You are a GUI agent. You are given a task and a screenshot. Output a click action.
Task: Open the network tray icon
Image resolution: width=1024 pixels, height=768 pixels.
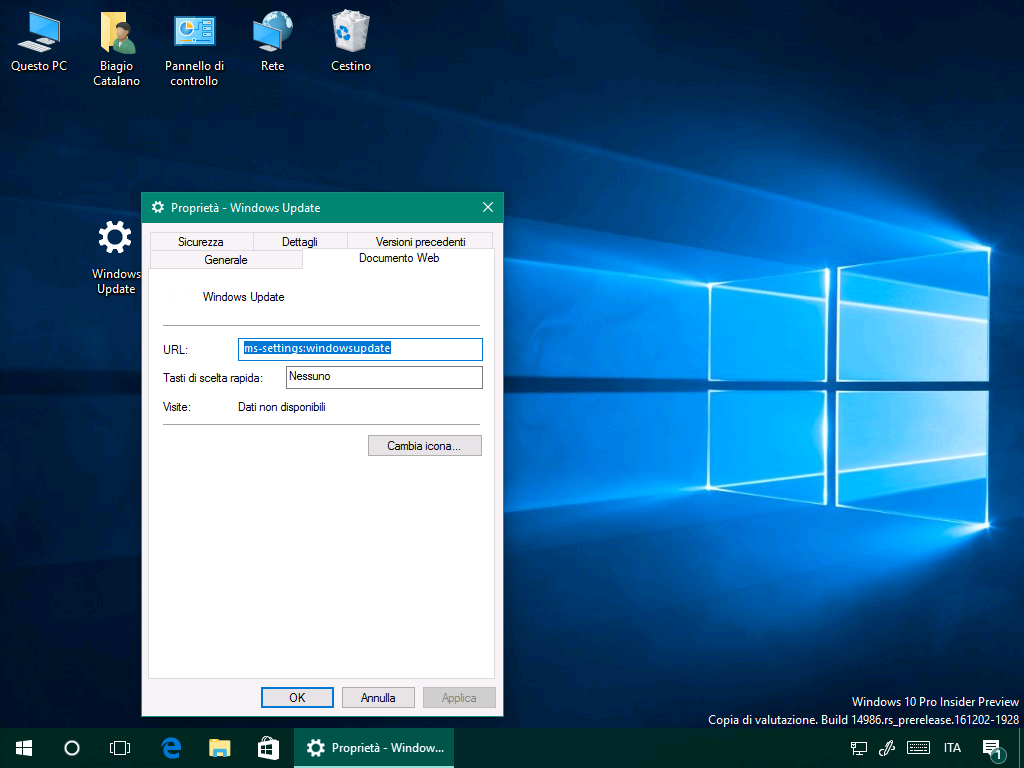point(859,748)
